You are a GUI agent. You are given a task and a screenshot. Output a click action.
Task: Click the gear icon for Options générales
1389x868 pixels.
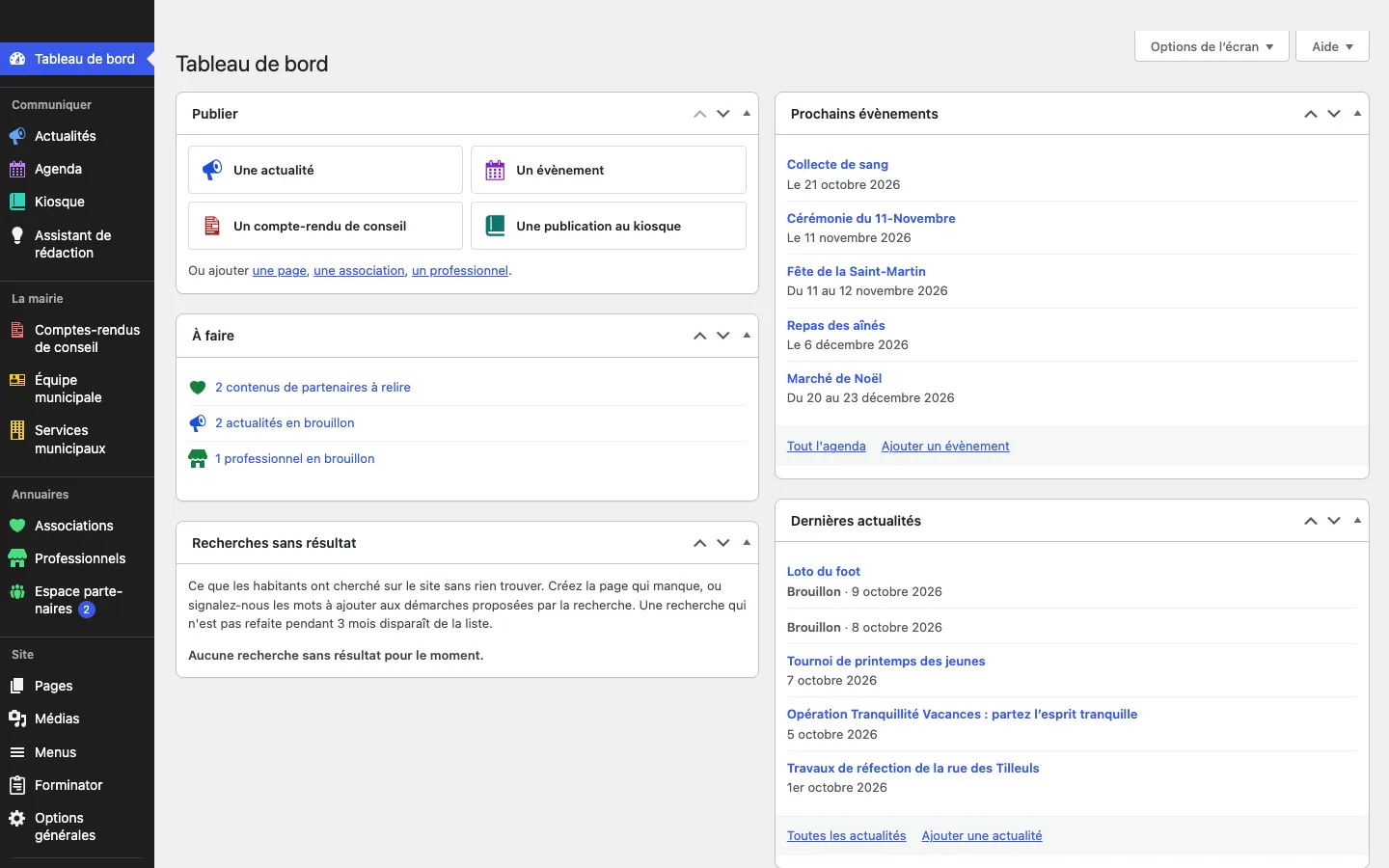tap(17, 818)
